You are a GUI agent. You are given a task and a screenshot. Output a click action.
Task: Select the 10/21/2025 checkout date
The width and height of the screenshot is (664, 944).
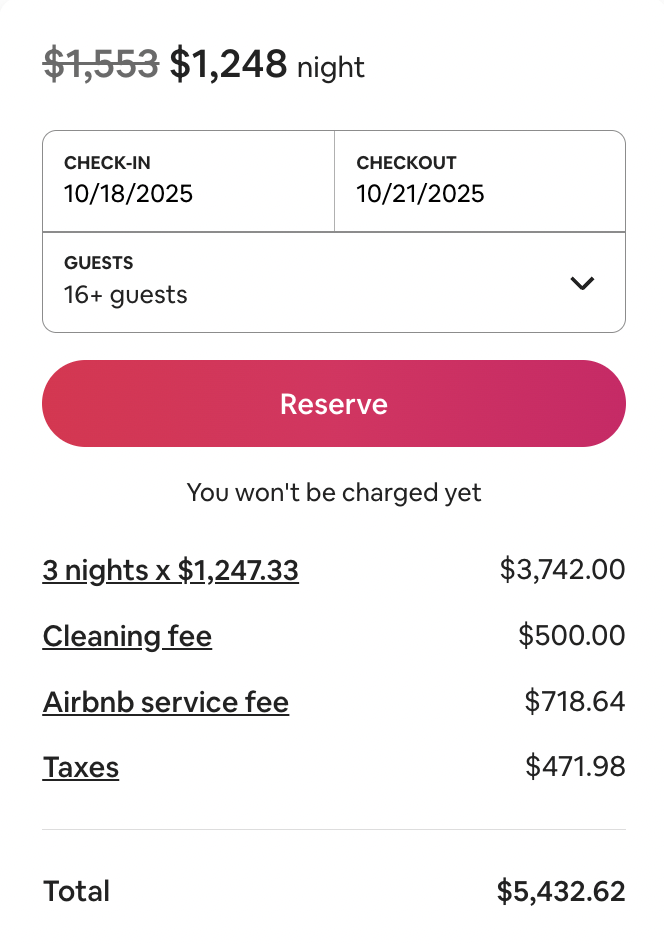420,193
